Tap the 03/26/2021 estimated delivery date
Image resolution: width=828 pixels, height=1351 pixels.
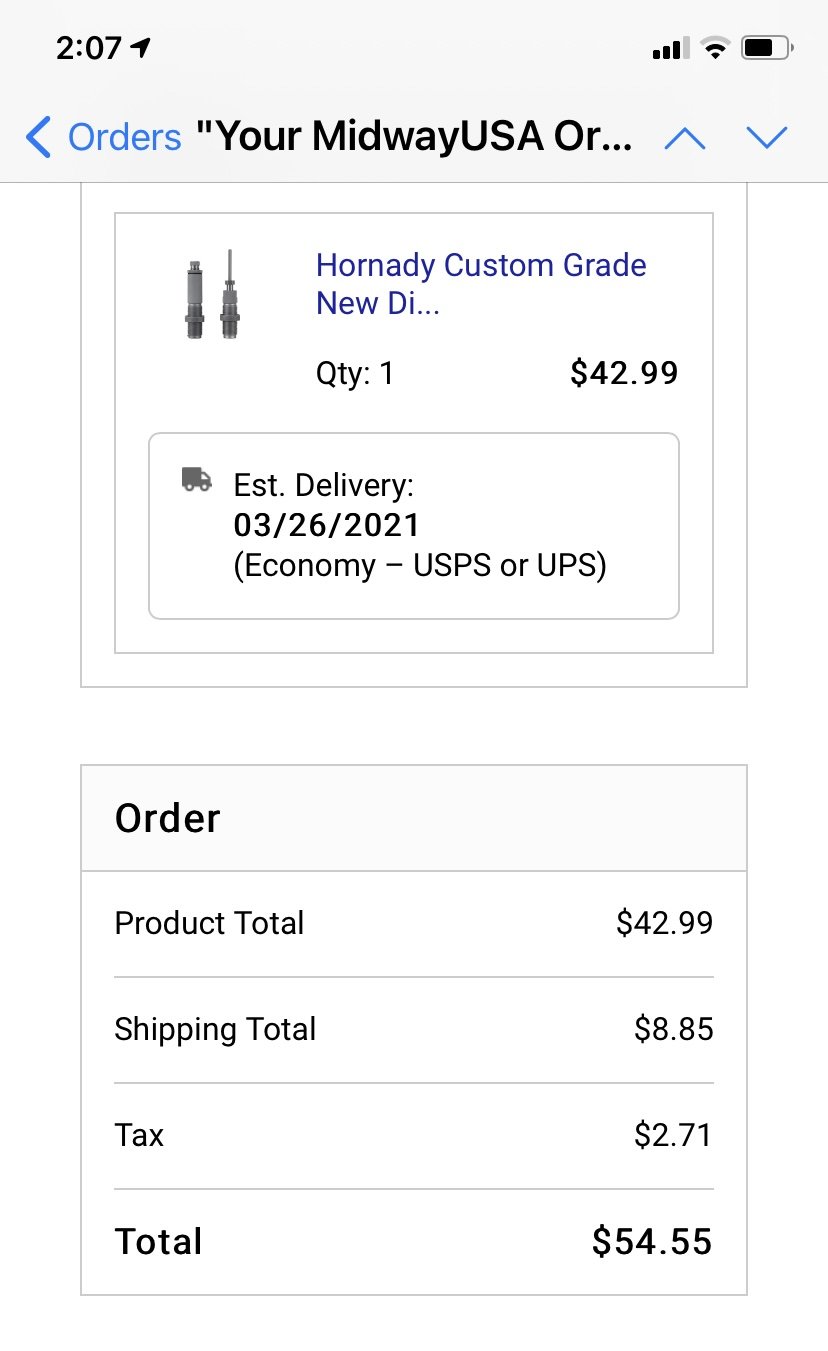[327, 525]
